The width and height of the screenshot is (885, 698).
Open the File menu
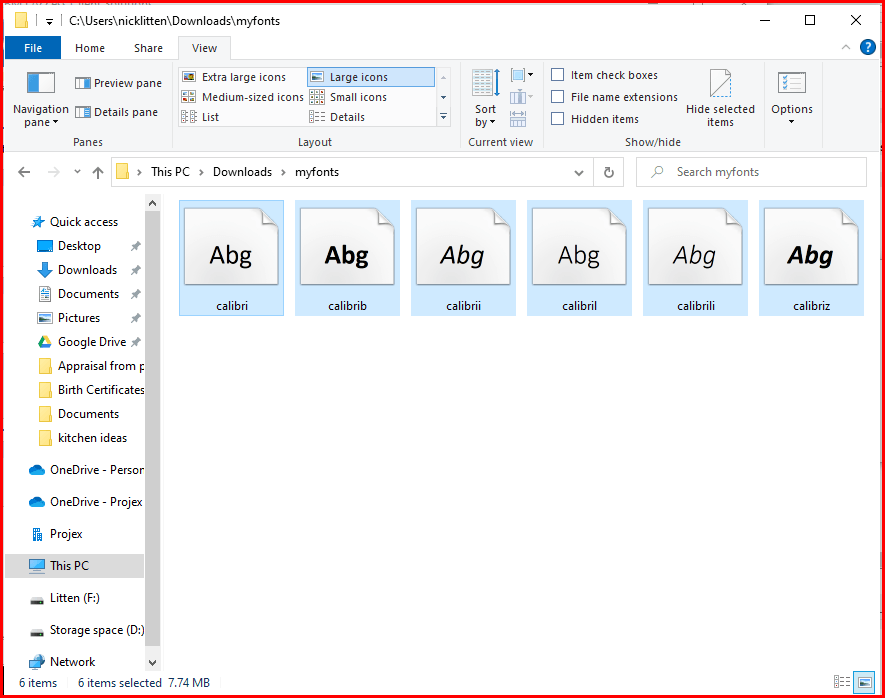[33, 48]
